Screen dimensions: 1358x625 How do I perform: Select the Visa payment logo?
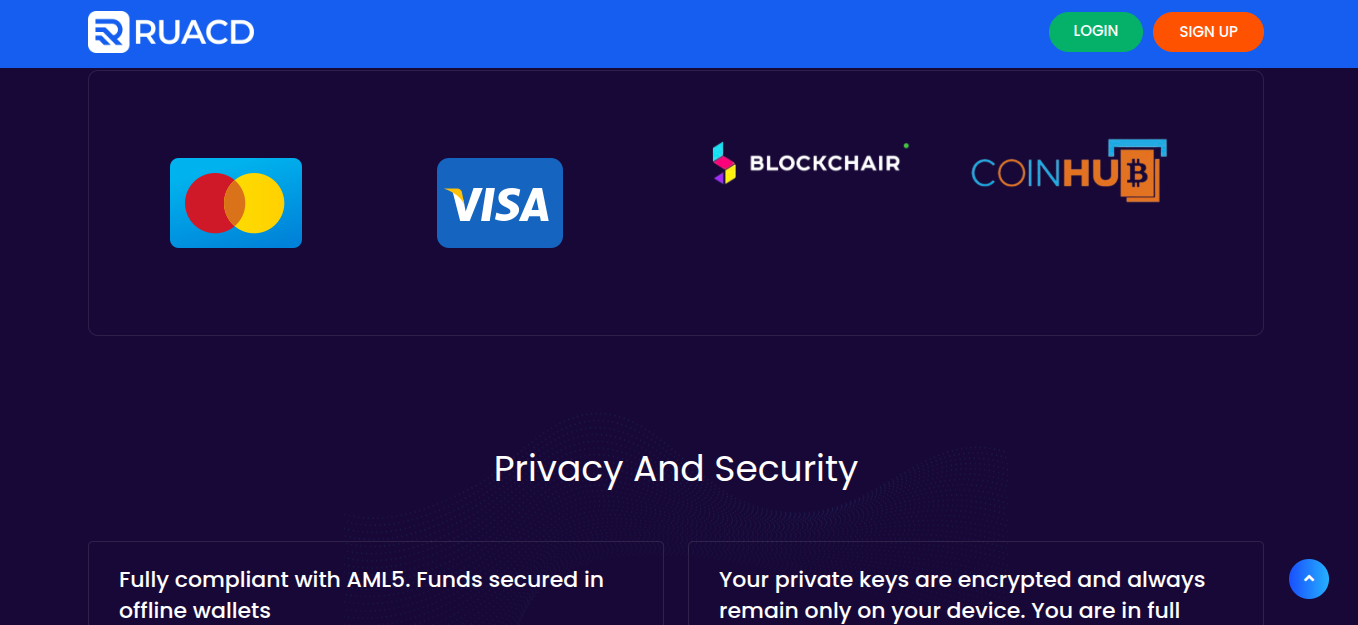[x=500, y=203]
